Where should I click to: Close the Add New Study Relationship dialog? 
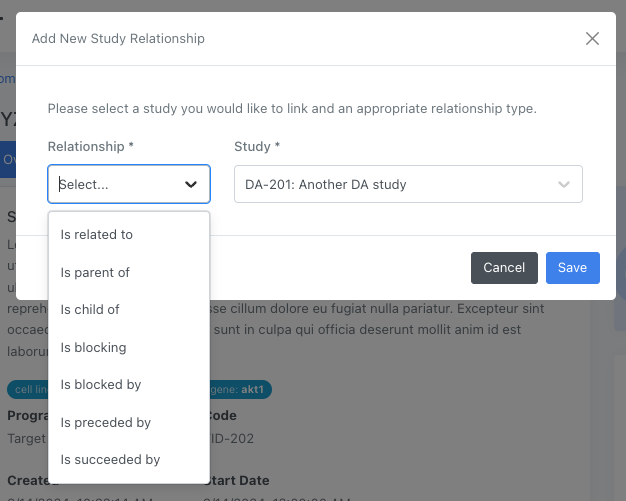tap(592, 39)
